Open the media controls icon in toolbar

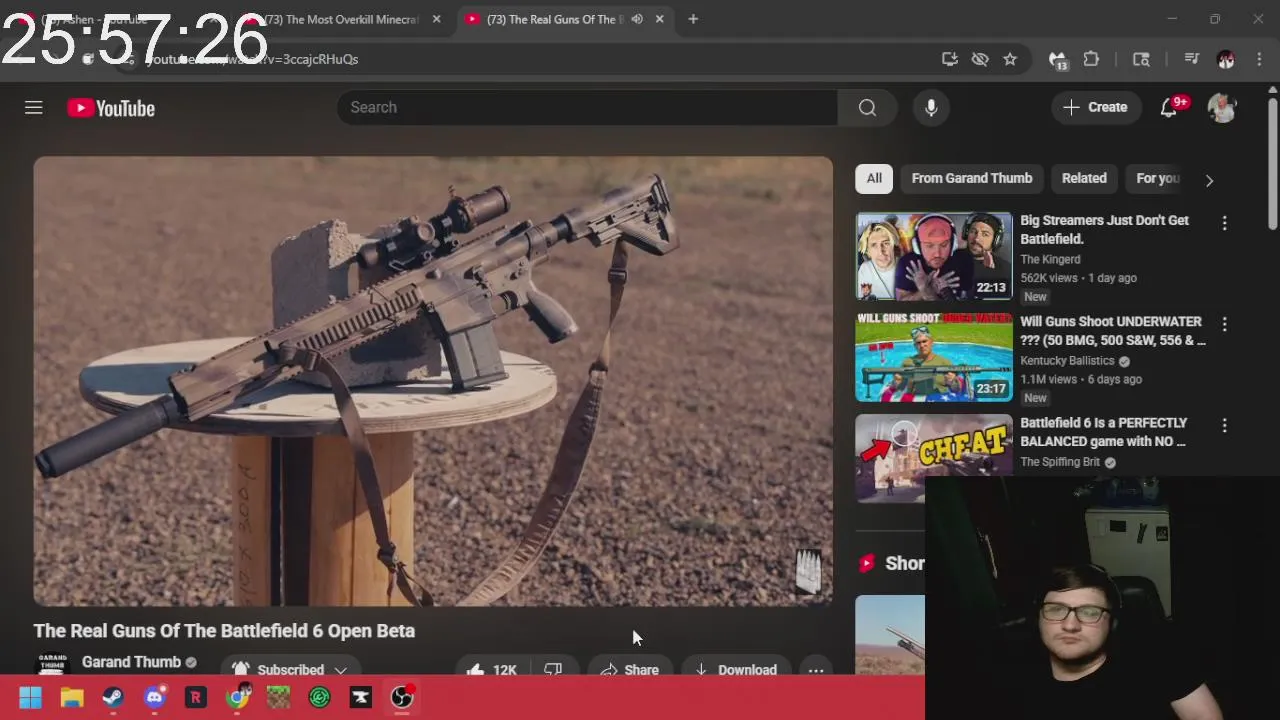click(1191, 59)
